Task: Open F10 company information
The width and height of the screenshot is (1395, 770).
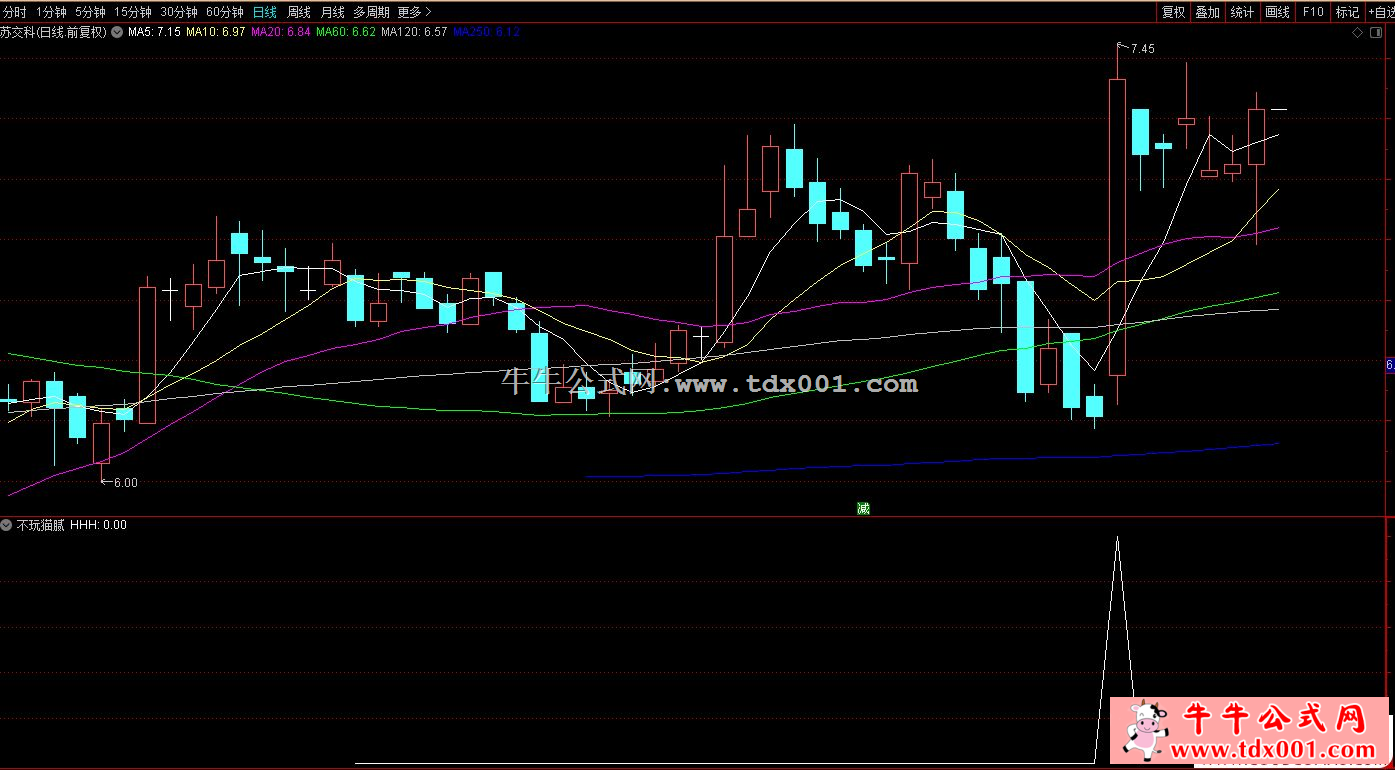Action: tap(1313, 12)
